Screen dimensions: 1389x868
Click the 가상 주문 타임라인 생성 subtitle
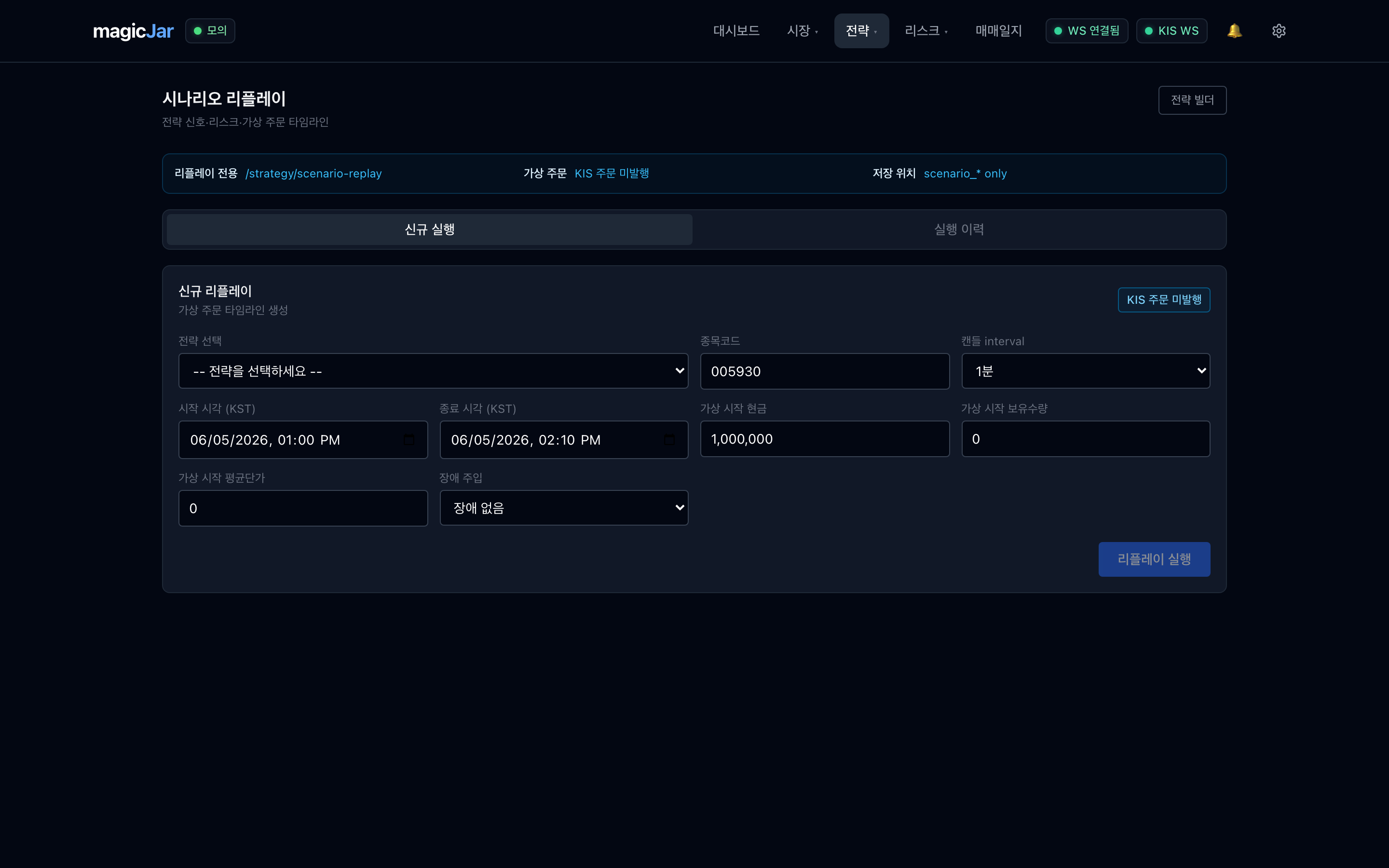[x=233, y=310]
